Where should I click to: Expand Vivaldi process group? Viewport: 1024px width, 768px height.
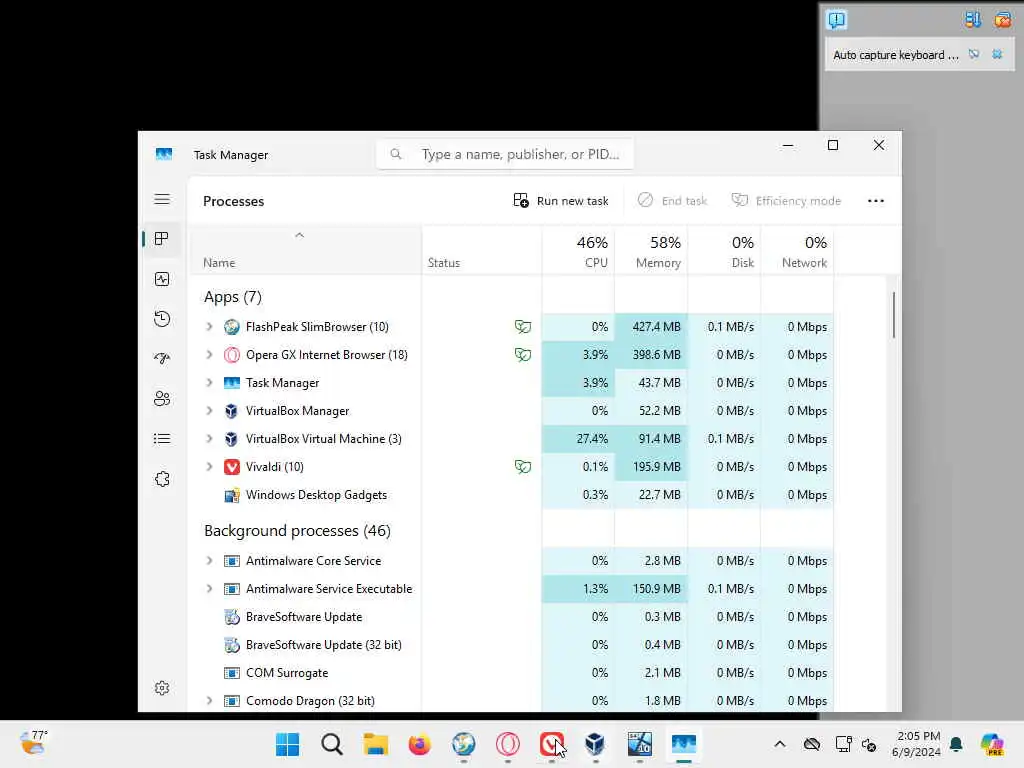click(x=209, y=467)
